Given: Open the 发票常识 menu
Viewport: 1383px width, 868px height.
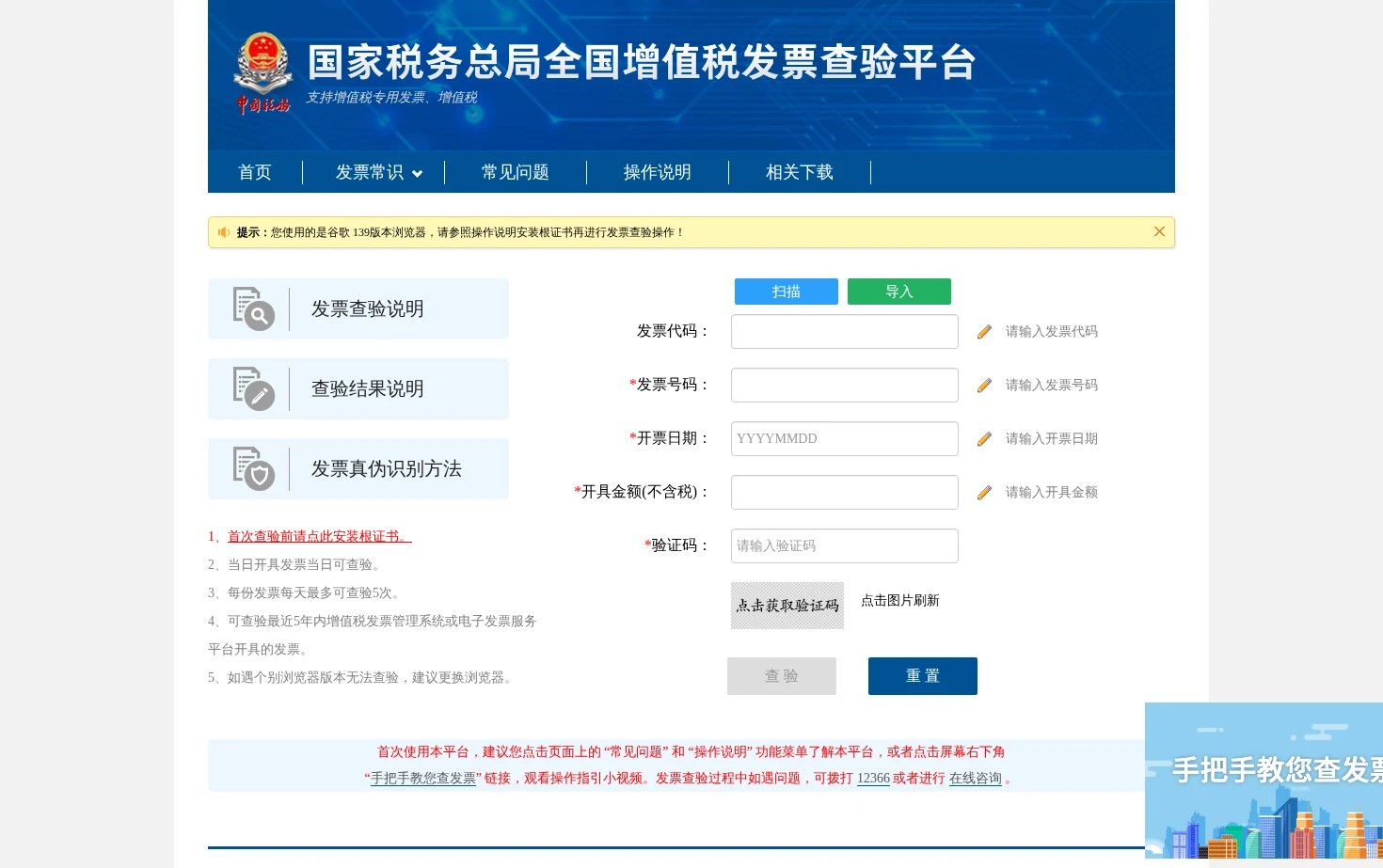Looking at the screenshot, I should [x=370, y=172].
